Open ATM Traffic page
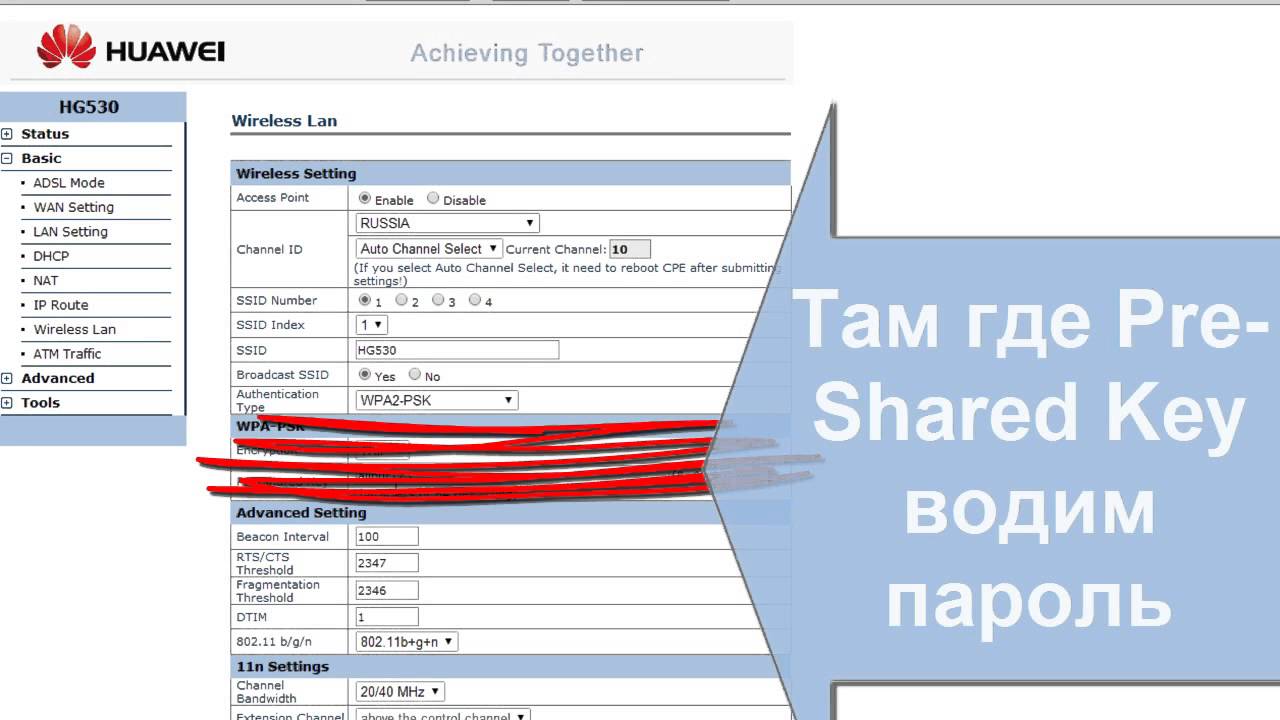The height and width of the screenshot is (720, 1280). pos(67,354)
